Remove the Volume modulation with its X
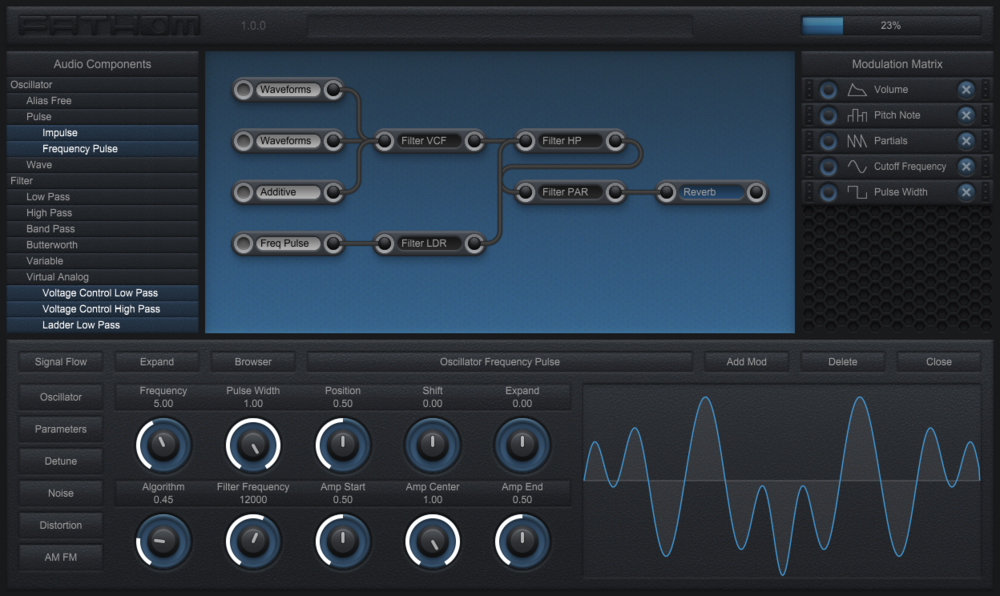Image resolution: width=1000 pixels, height=596 pixels. pyautogui.click(x=966, y=90)
